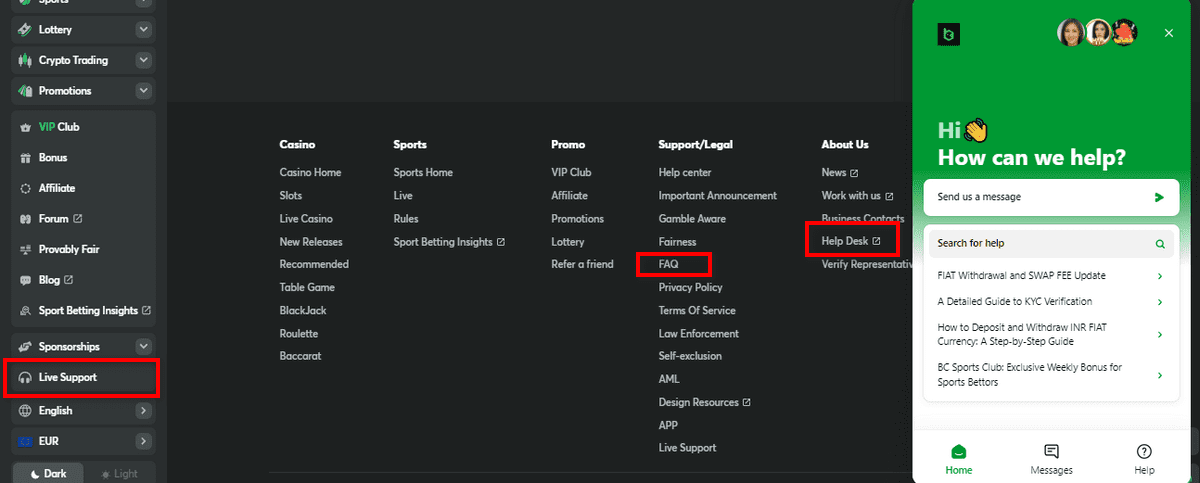Switch to Light theme mode
Viewport: 1200px width, 483px height.
119,474
